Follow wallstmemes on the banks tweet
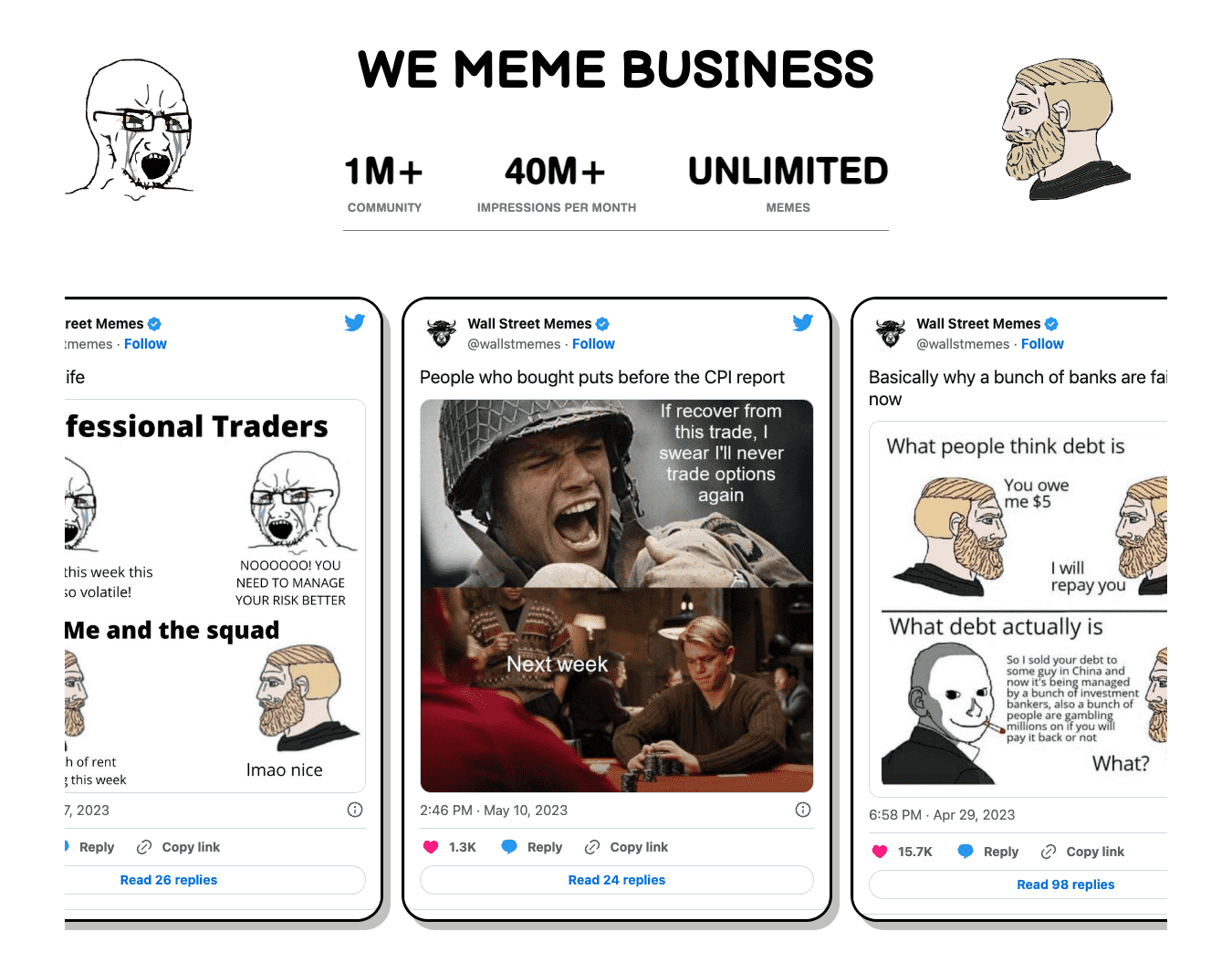Image resolution: width=1232 pixels, height=973 pixels. 1042,344
